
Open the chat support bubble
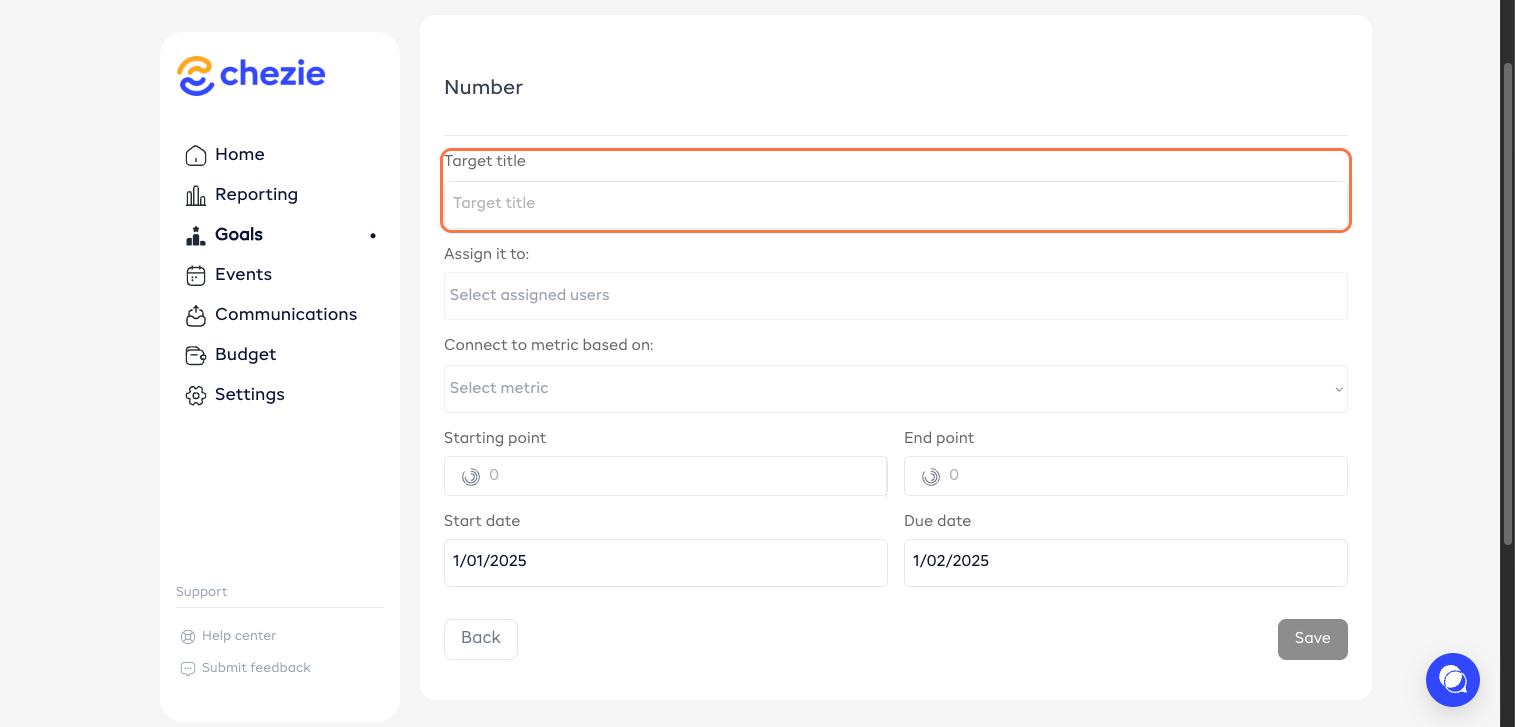(x=1452, y=680)
